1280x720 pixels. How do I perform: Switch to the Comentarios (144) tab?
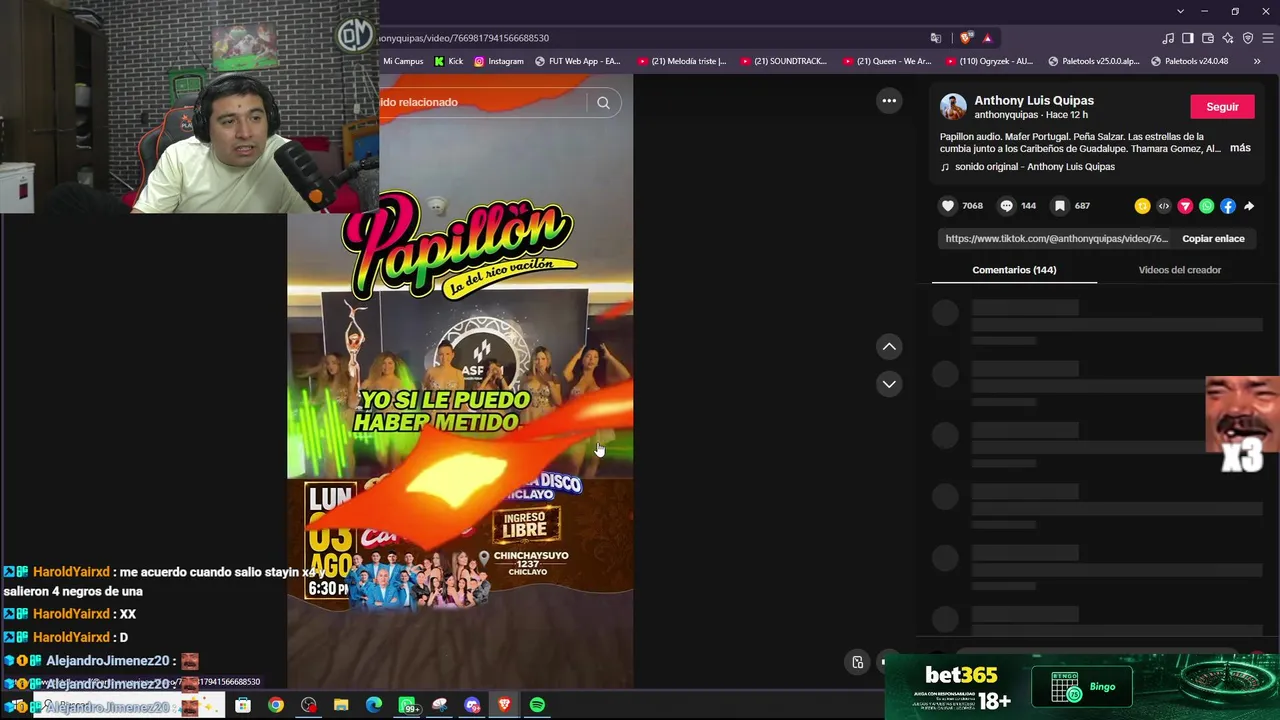(1014, 270)
